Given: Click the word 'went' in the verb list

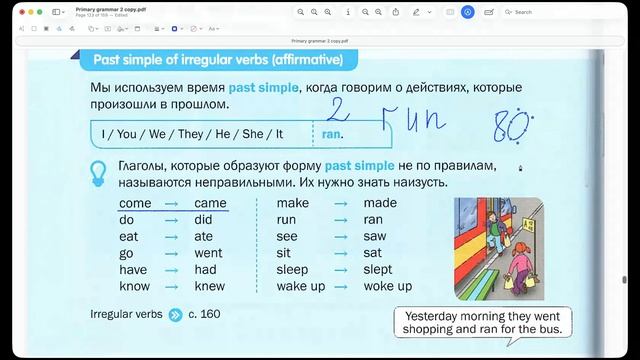Looking at the screenshot, I should (209, 253).
